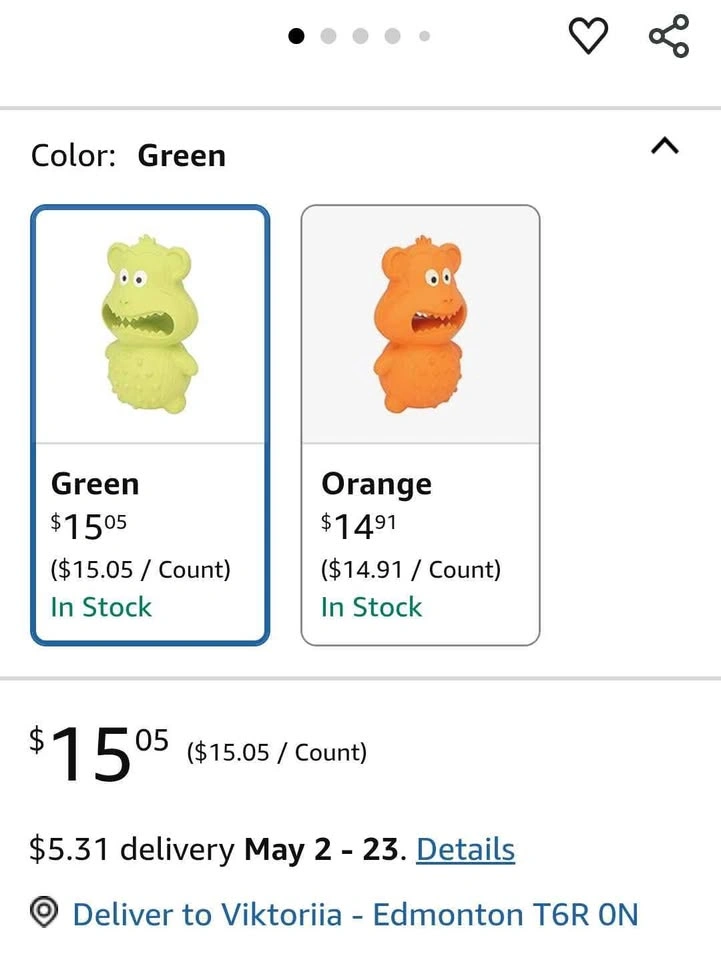Click the orange toy thumbnail image
Screen dimensions: 721x960
[x=420, y=325]
